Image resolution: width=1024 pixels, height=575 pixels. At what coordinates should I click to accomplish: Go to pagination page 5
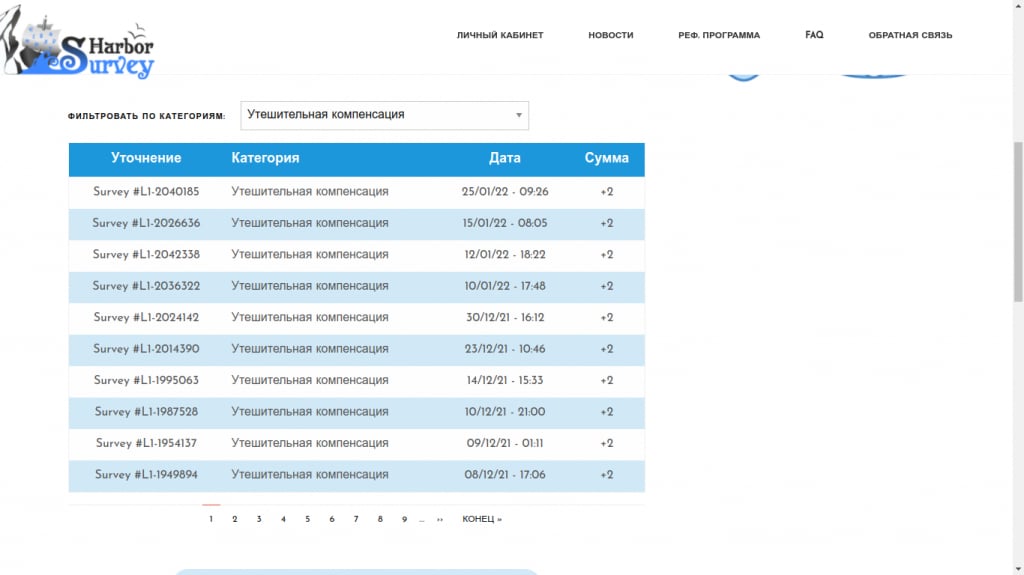(x=307, y=519)
